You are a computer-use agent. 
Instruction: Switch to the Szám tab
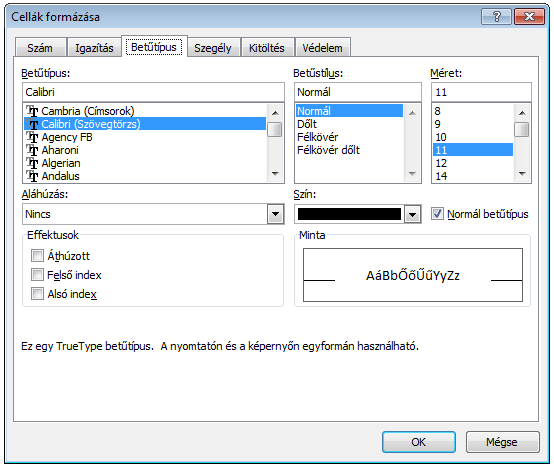pos(40,48)
